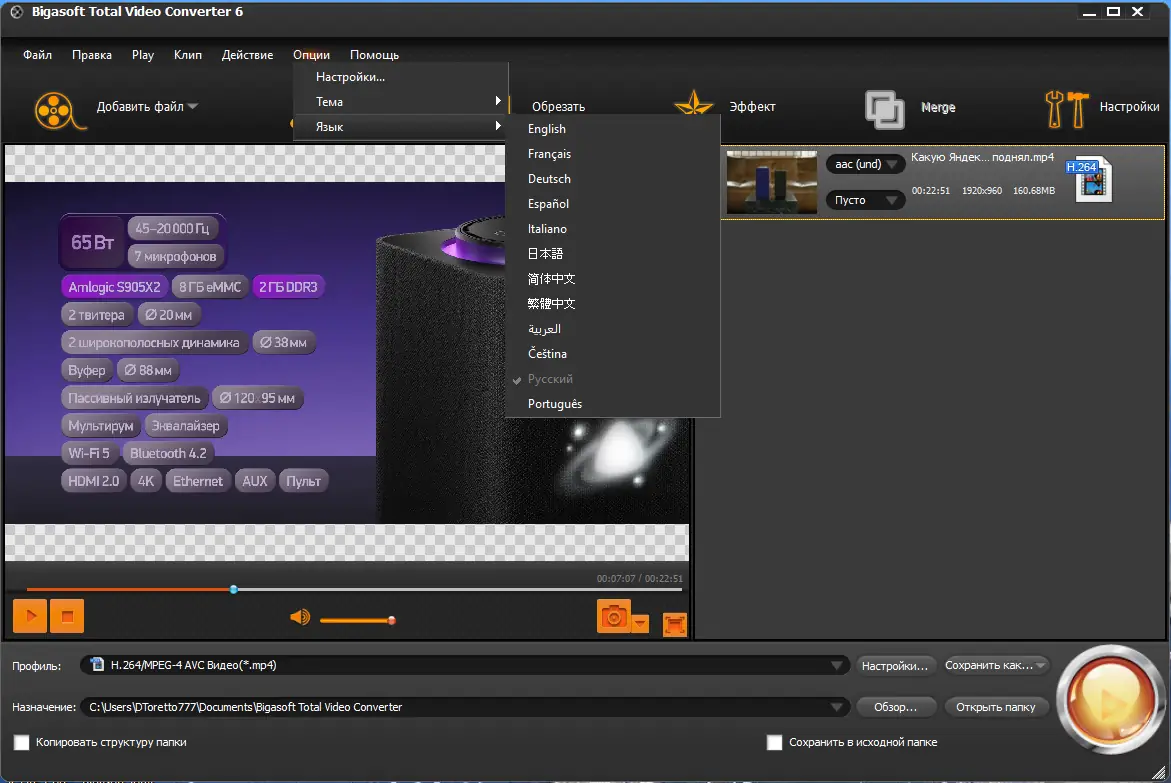Click the Обзор... destination button
This screenshot has height=783, width=1171.
895,706
